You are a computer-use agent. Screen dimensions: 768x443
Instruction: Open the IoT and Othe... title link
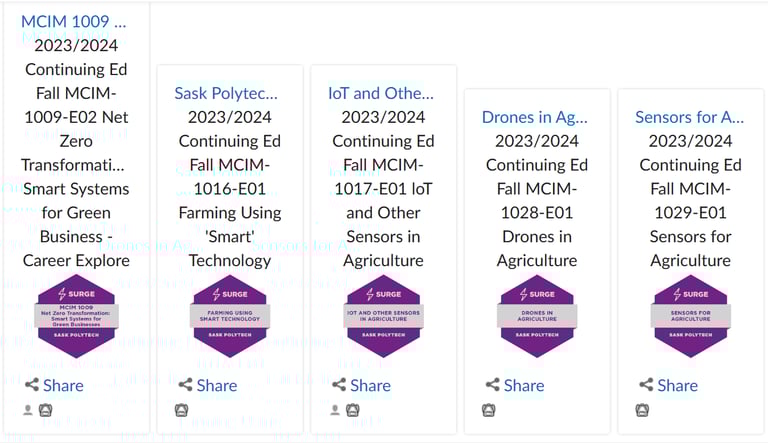(x=381, y=93)
